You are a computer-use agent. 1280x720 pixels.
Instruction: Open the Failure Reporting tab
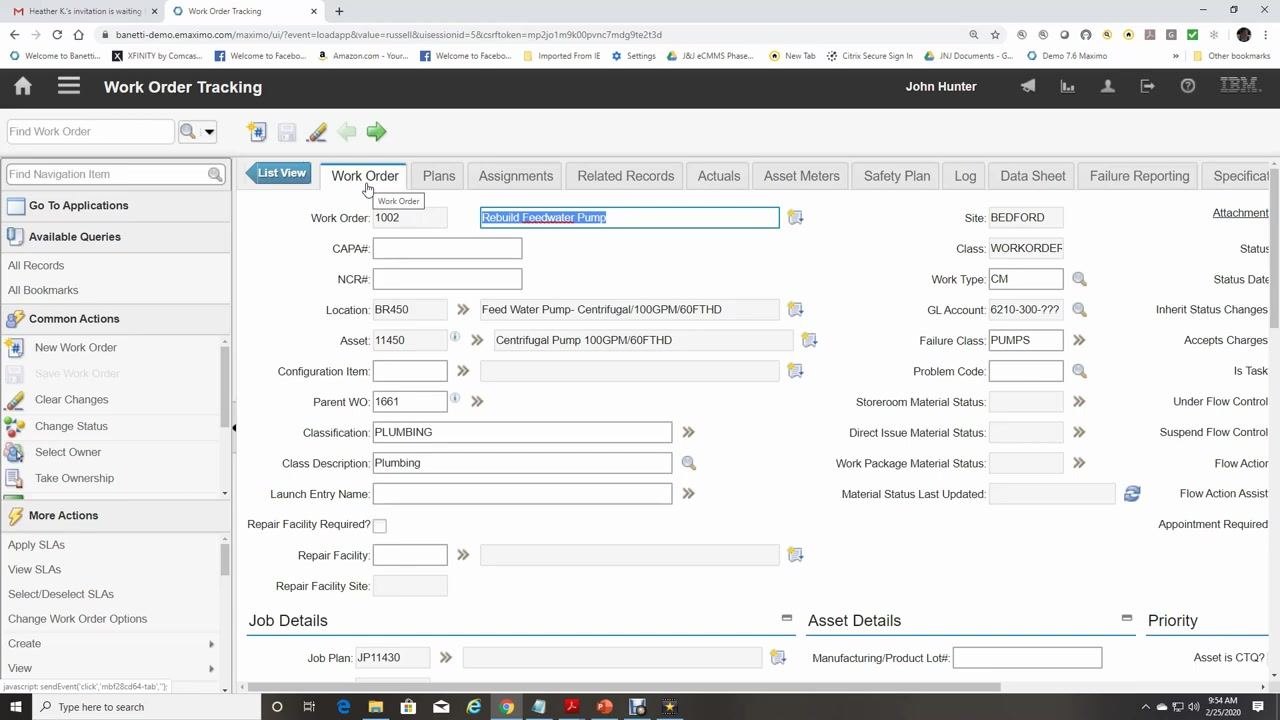pos(1140,176)
